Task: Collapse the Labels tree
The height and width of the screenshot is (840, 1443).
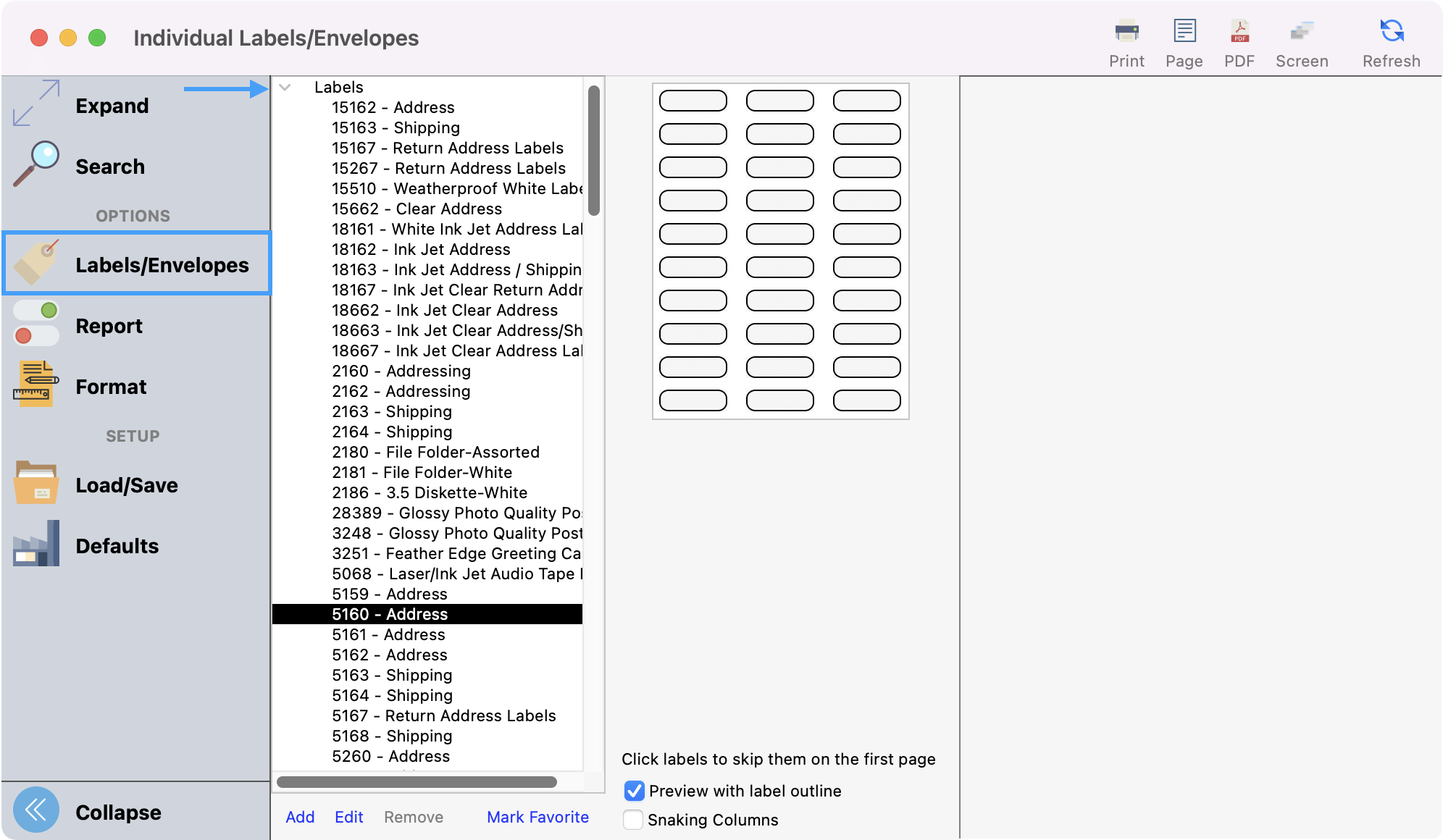Action: [285, 87]
